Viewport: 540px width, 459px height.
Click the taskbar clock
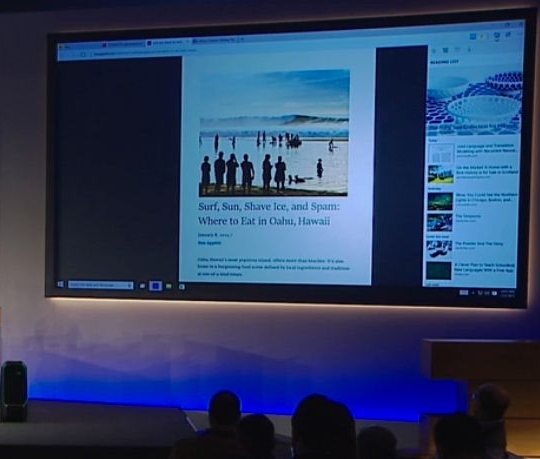click(x=508, y=293)
